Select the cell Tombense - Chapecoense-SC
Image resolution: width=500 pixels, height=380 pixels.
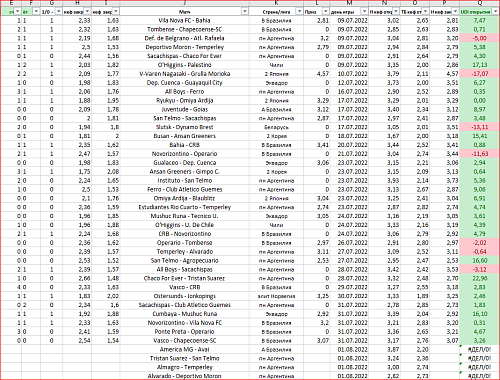[x=184, y=29]
